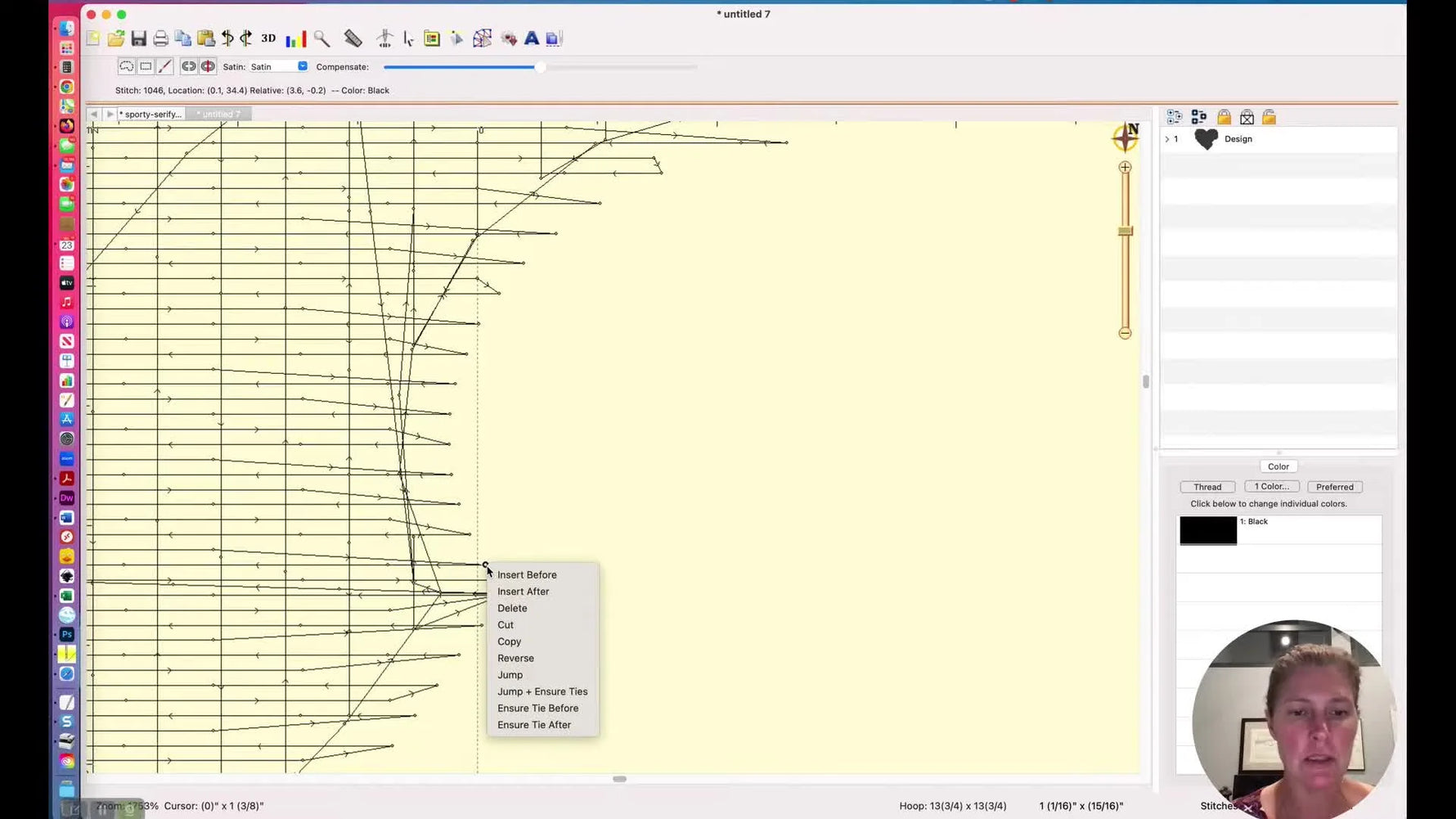Click the Preferred button

pos(1335,487)
